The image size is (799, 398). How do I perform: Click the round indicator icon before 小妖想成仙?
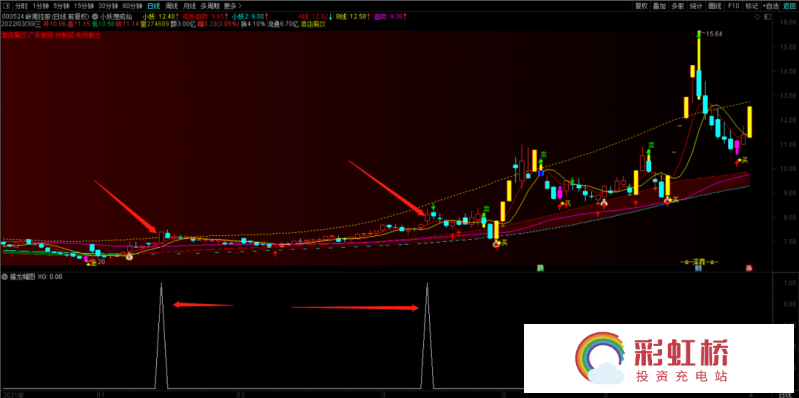(94, 16)
